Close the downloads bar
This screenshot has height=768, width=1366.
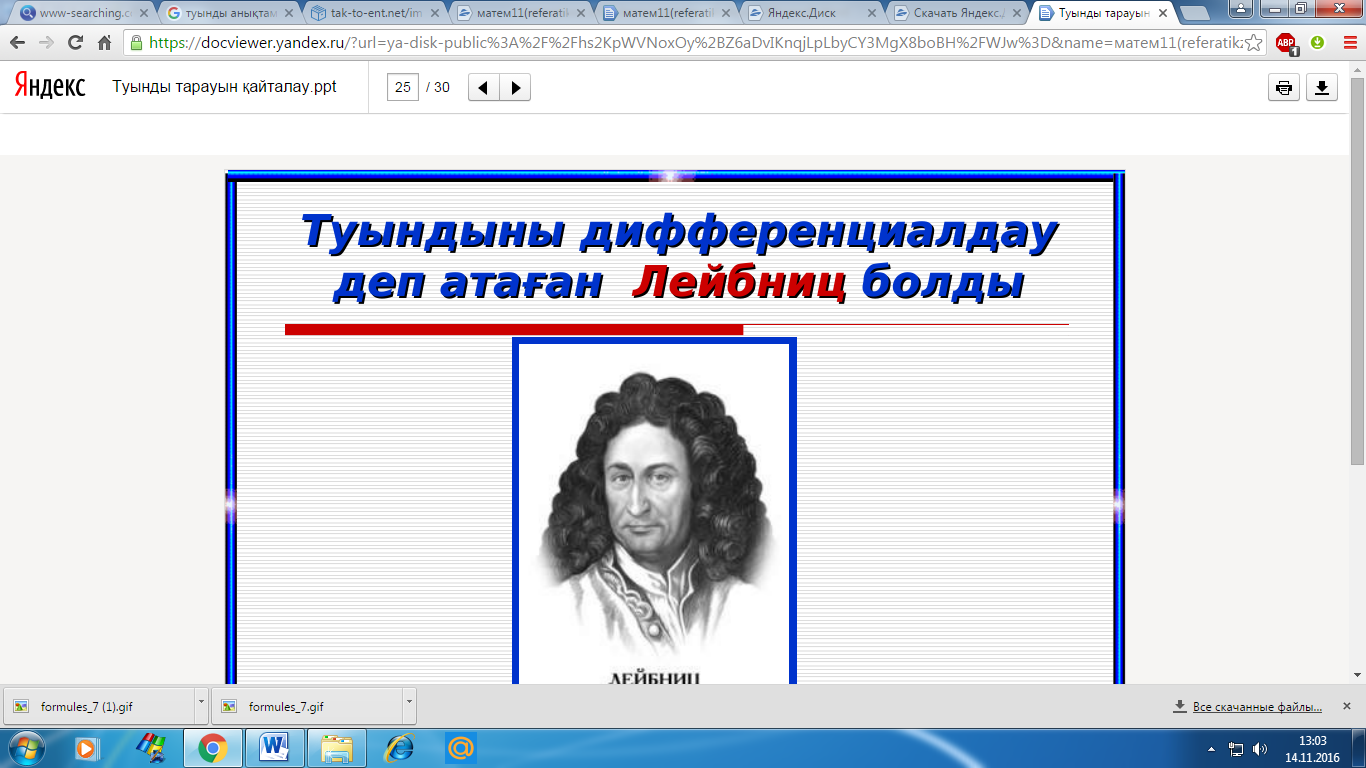tap(1346, 706)
